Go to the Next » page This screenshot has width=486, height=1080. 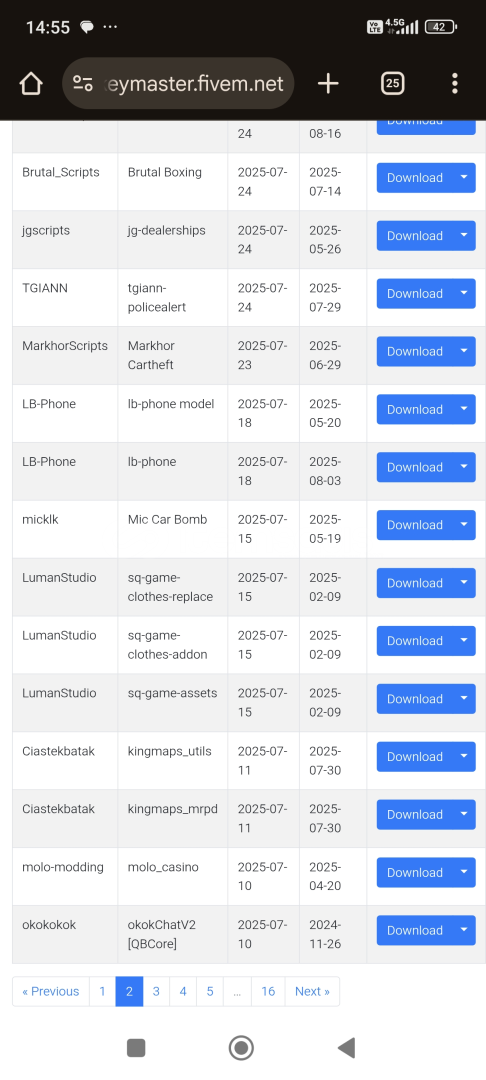[312, 991]
